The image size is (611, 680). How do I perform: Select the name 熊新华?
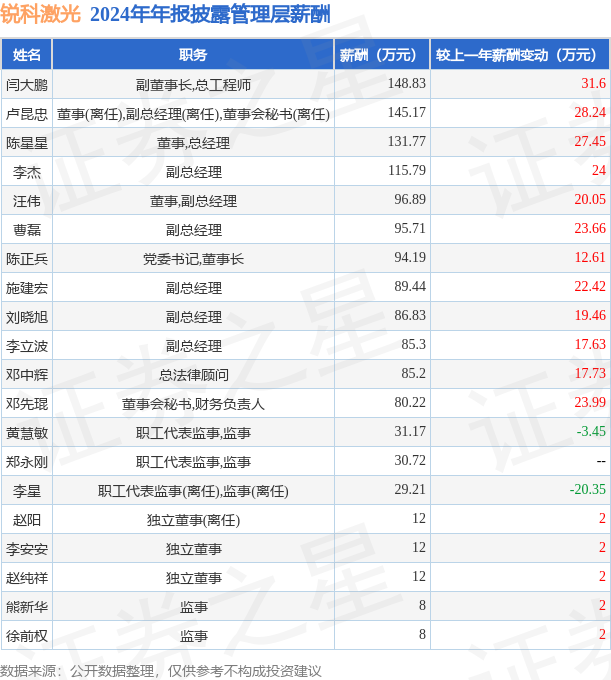[26, 608]
